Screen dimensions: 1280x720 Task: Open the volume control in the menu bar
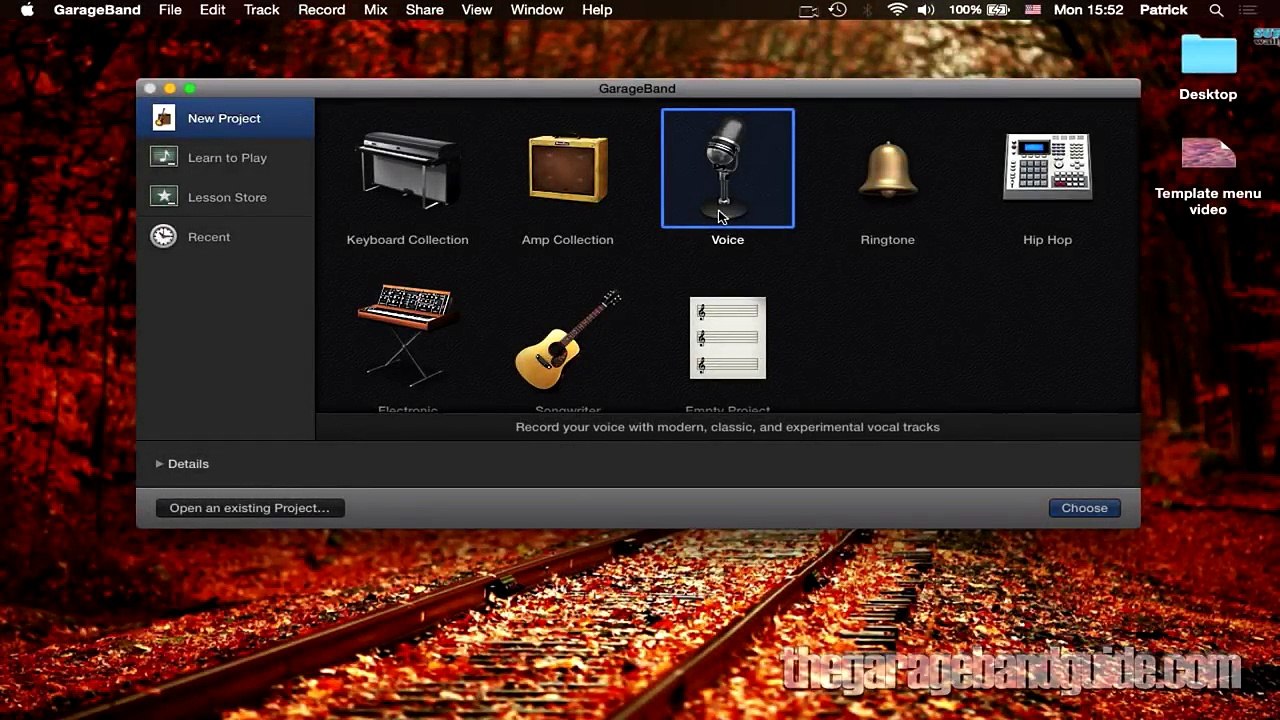pos(926,10)
